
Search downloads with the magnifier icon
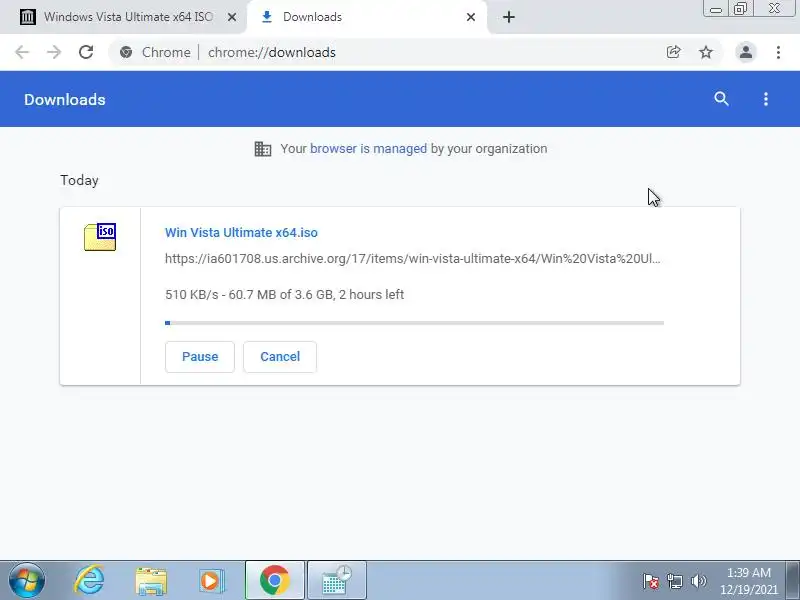(721, 99)
